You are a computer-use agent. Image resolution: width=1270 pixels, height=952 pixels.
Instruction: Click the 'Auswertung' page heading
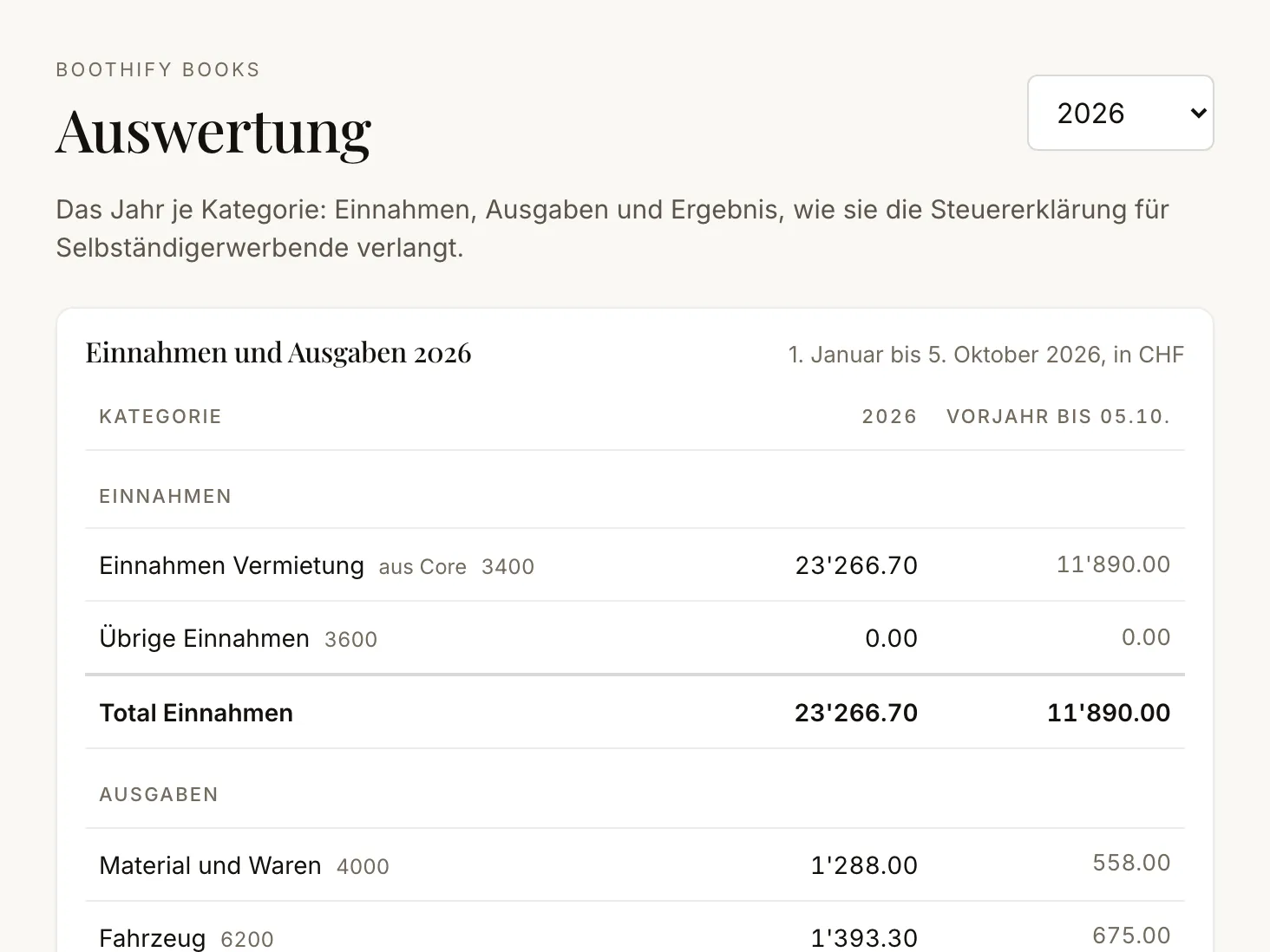point(213,132)
